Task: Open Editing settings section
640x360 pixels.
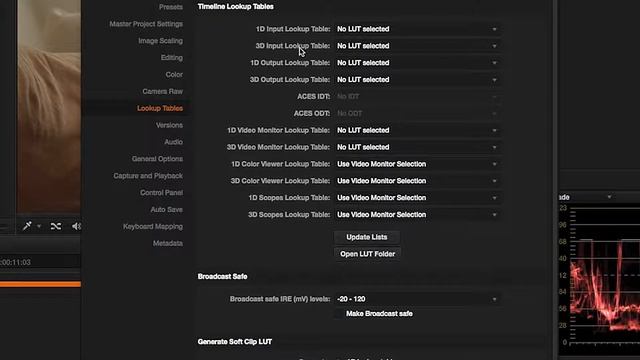Action: click(171, 58)
